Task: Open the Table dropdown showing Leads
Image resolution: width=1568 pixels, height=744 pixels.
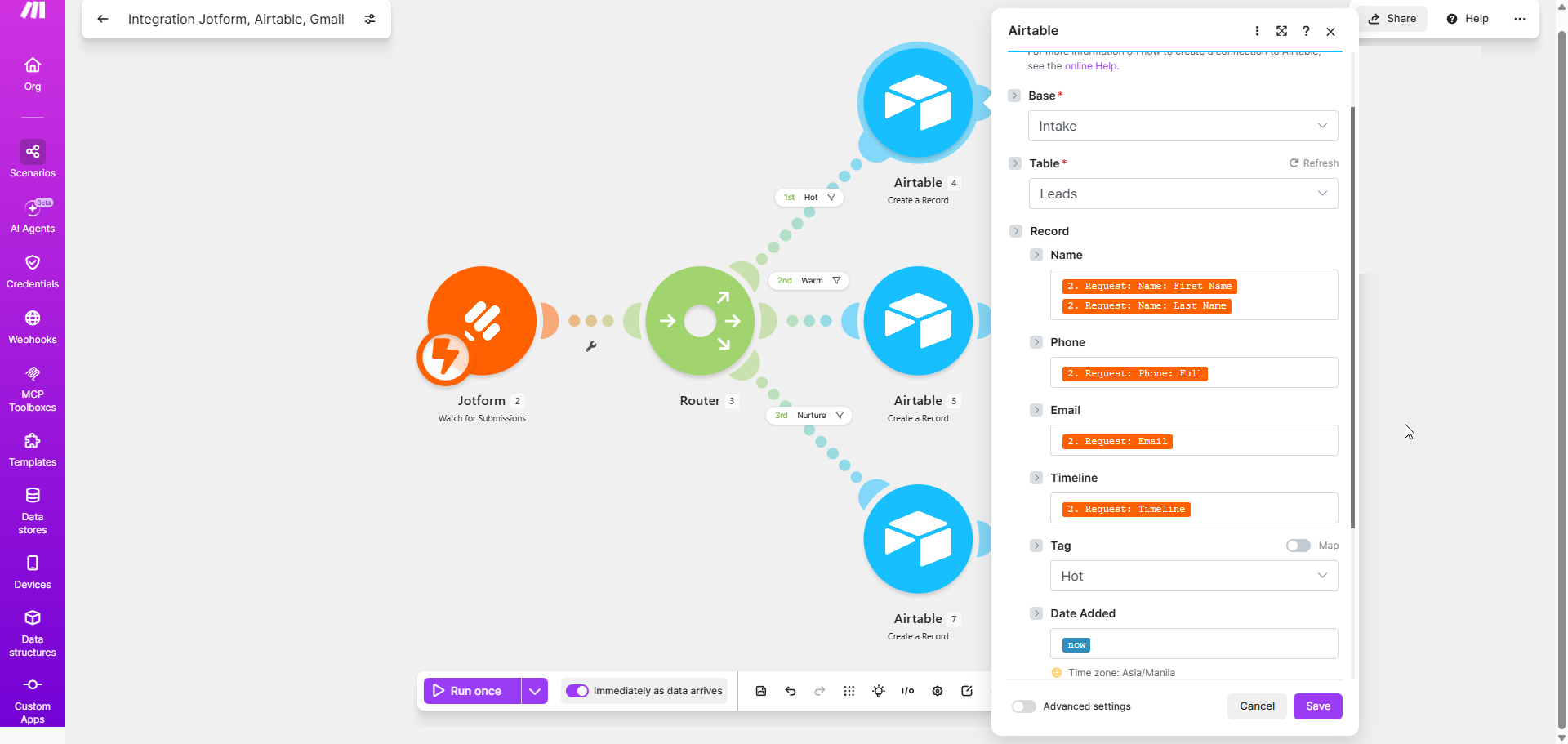Action: 1183,194
